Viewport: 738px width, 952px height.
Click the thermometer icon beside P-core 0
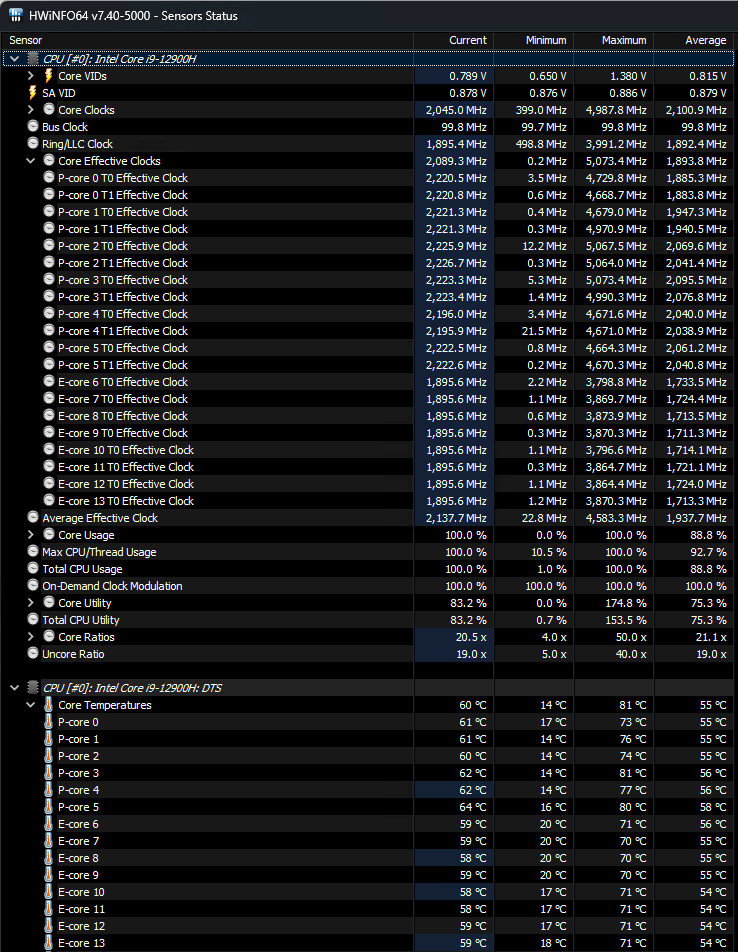coord(49,722)
